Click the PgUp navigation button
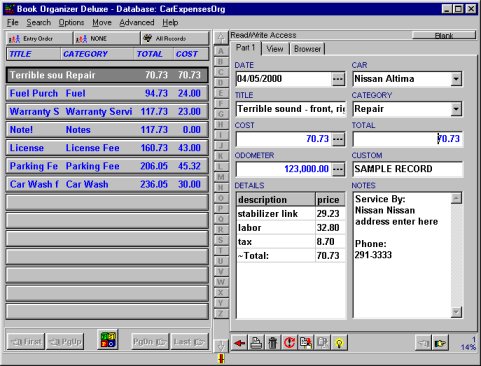481x366 pixels. click(x=65, y=342)
